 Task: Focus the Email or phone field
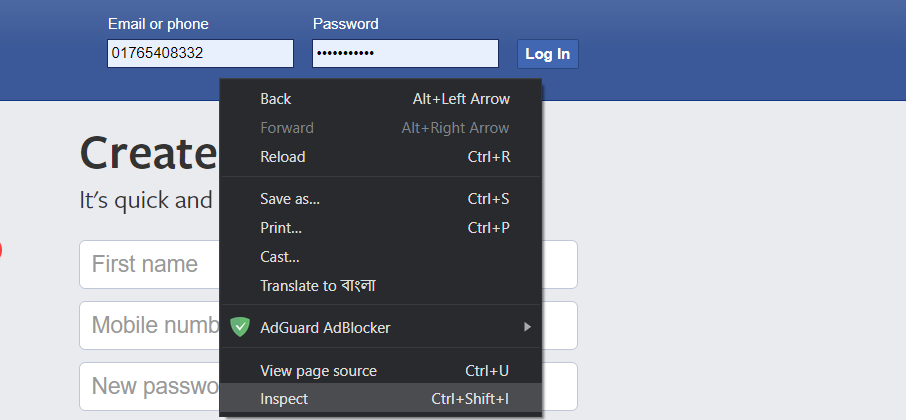click(200, 53)
